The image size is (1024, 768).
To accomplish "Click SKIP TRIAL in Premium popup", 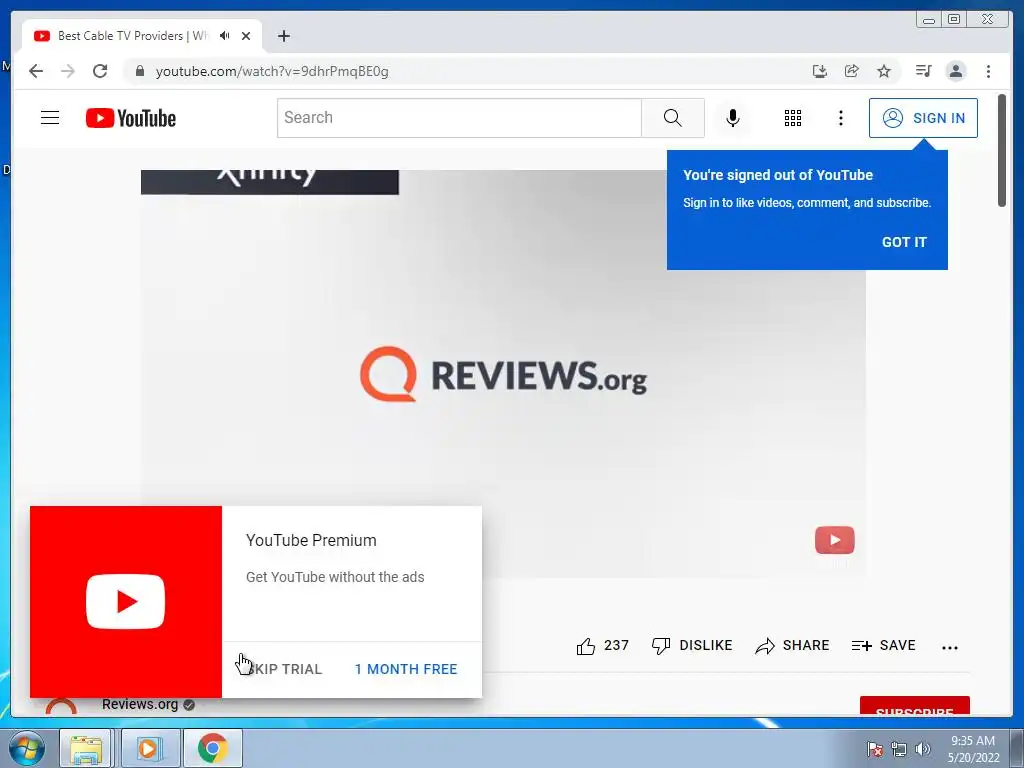I will coord(285,669).
